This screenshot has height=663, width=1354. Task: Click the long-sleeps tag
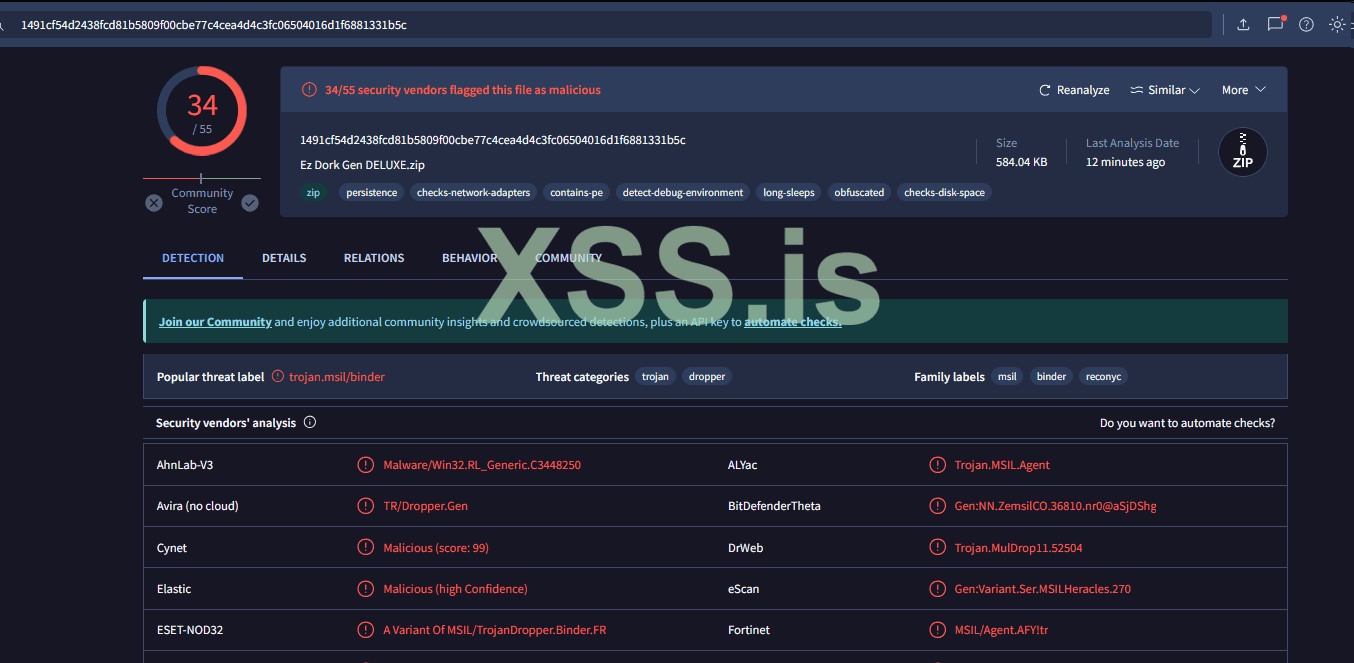click(789, 193)
